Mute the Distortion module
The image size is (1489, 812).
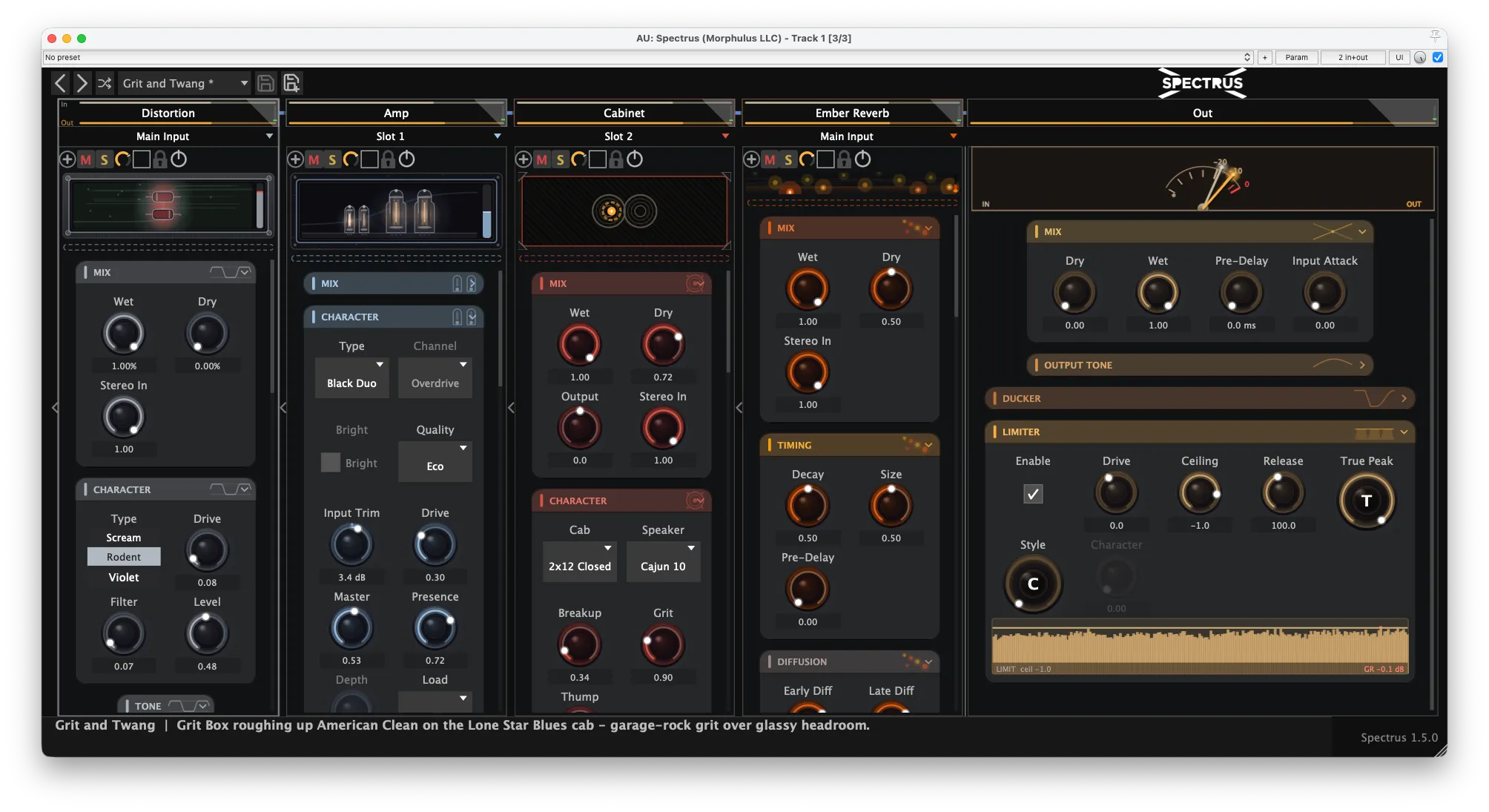pyautogui.click(x=86, y=159)
